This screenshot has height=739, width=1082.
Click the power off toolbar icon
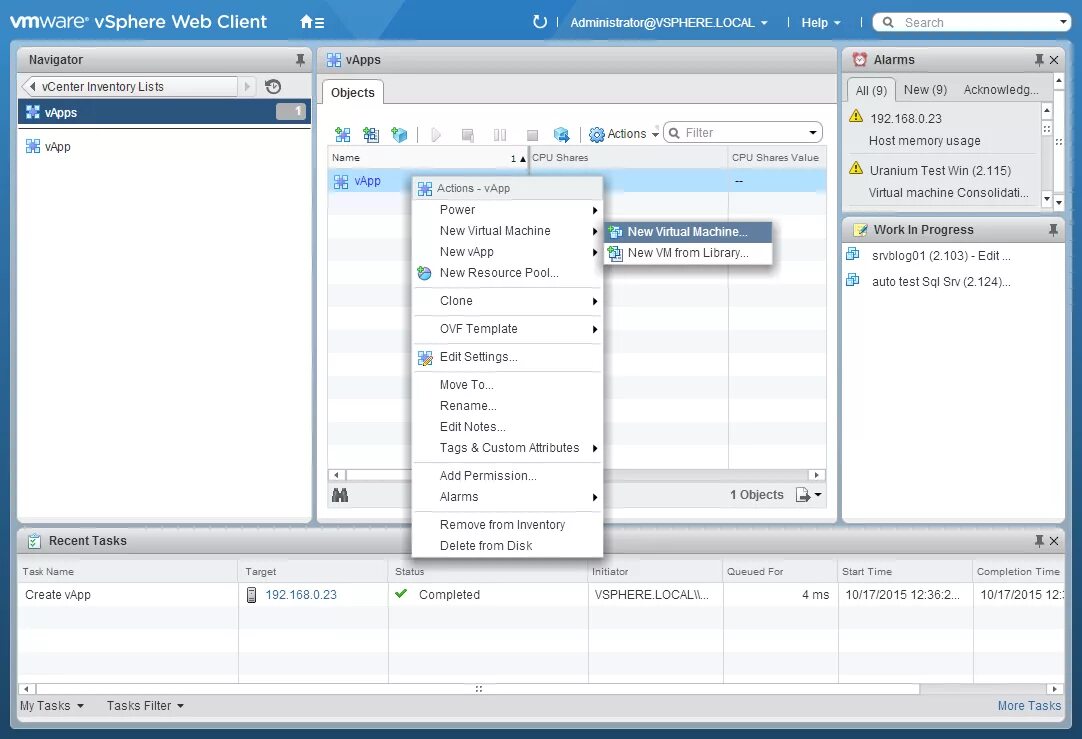[x=532, y=135]
